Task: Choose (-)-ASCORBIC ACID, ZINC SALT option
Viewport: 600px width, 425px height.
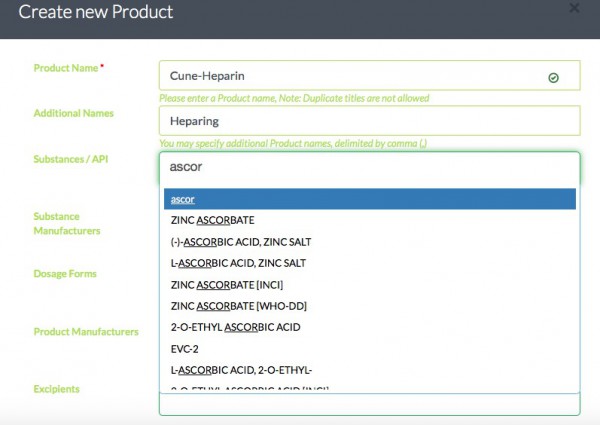Action: coord(370,242)
